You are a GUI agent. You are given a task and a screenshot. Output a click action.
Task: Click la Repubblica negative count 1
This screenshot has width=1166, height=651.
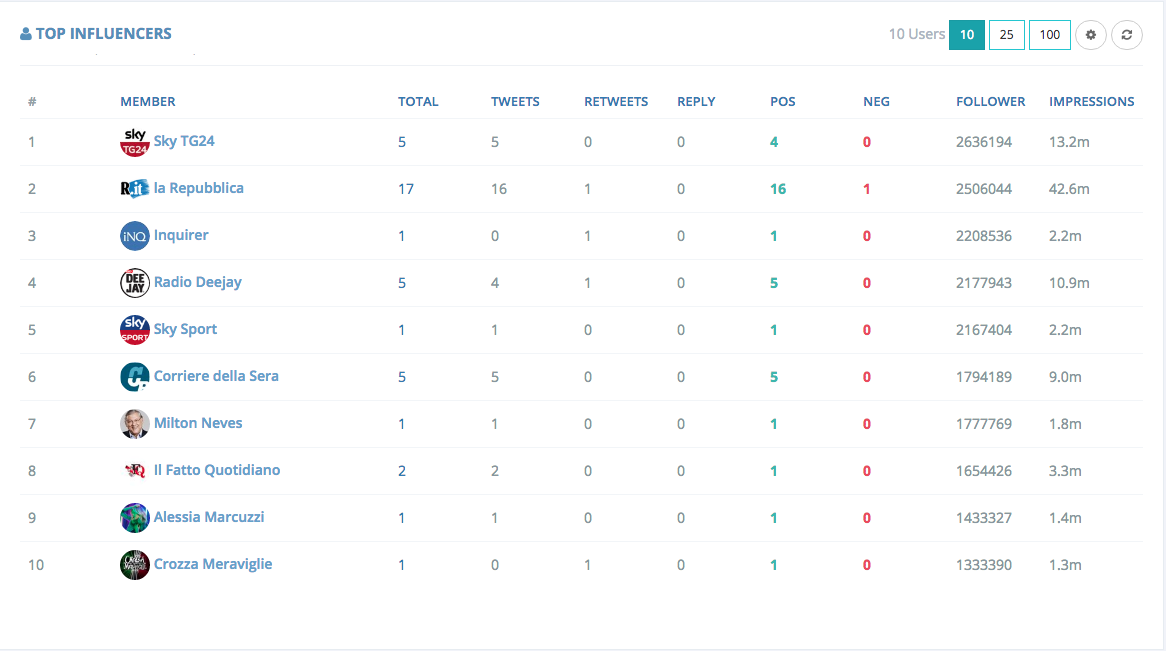coord(866,189)
